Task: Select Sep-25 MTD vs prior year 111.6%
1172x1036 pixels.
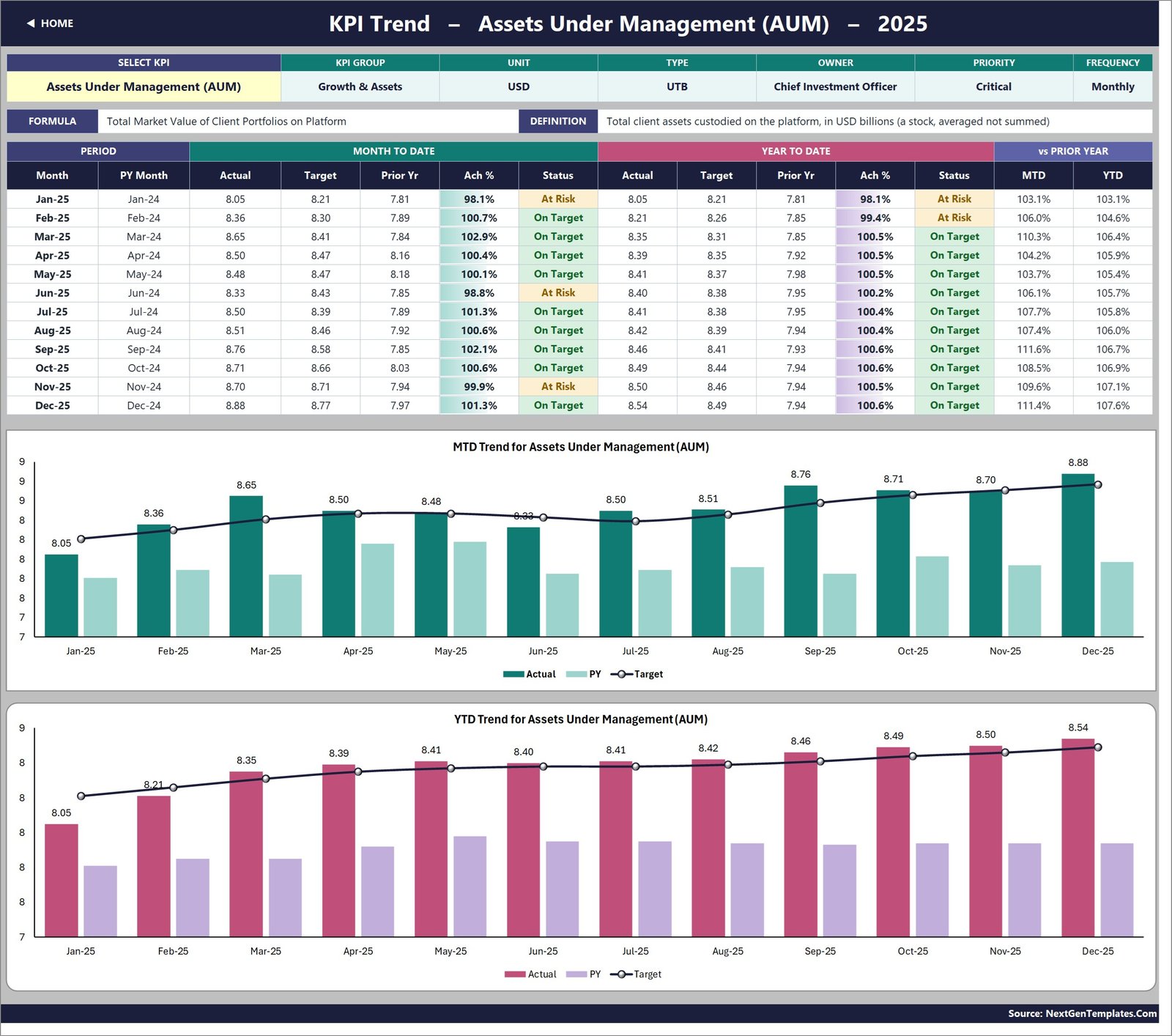Action: pyautogui.click(x=1034, y=349)
